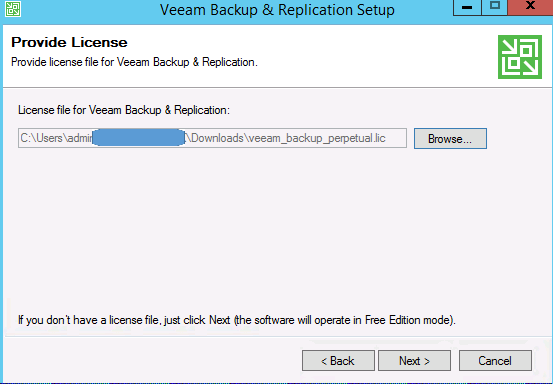Click the Free Edition mode hint text
The height and width of the screenshot is (385, 553).
tap(237, 320)
